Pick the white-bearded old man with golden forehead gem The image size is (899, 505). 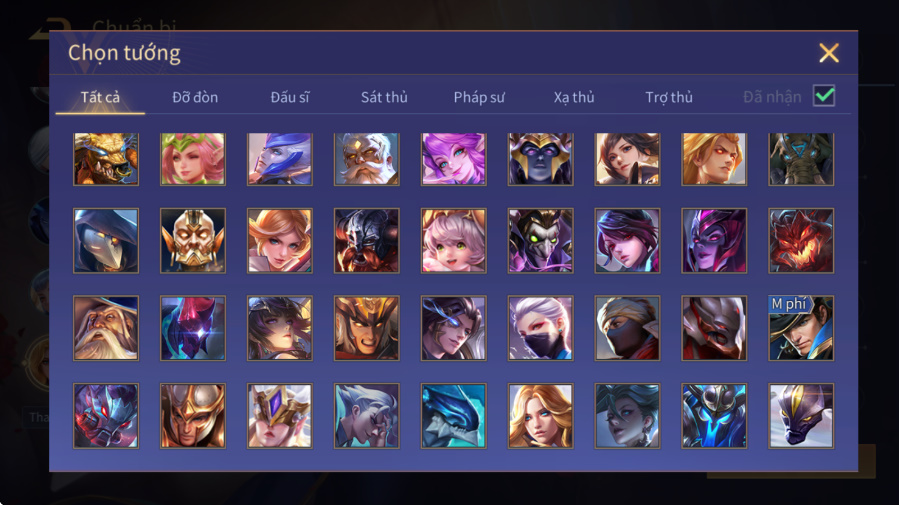pyautogui.click(x=366, y=159)
